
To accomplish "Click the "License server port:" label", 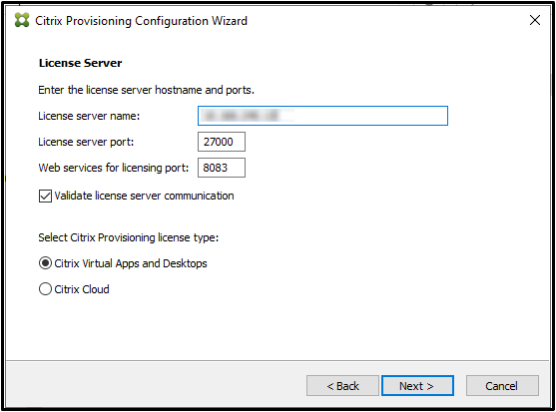I will [86, 142].
